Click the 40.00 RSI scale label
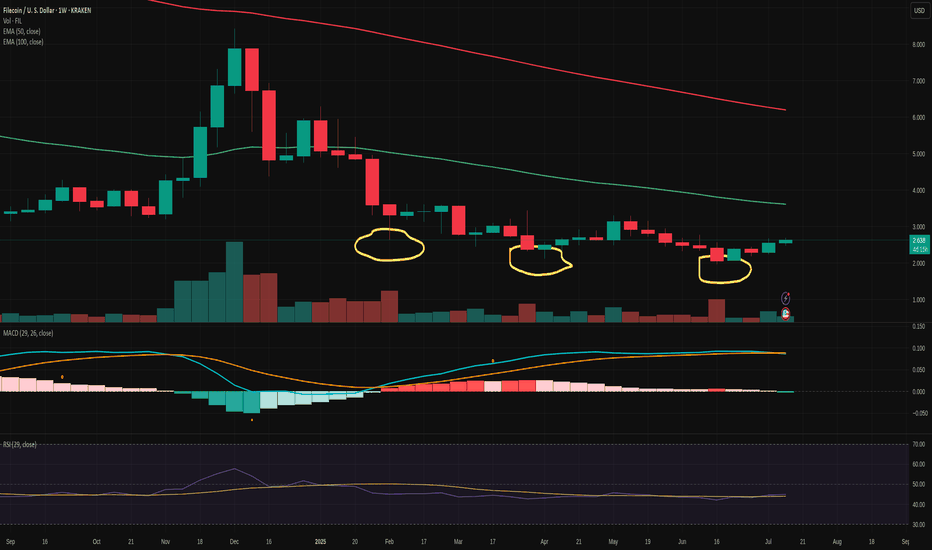The image size is (932, 550). tap(918, 505)
